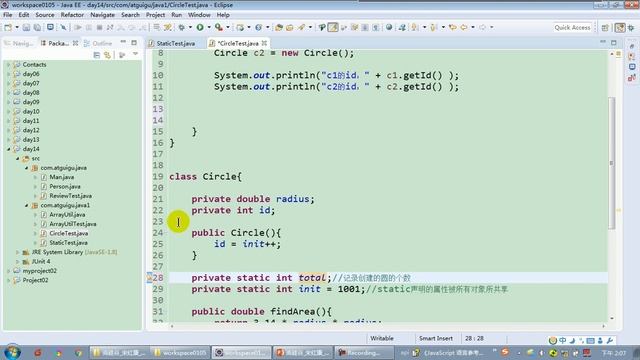This screenshot has height=360, width=640.
Task: Click workspace0105 folder taskbar button
Action: pos(181,352)
